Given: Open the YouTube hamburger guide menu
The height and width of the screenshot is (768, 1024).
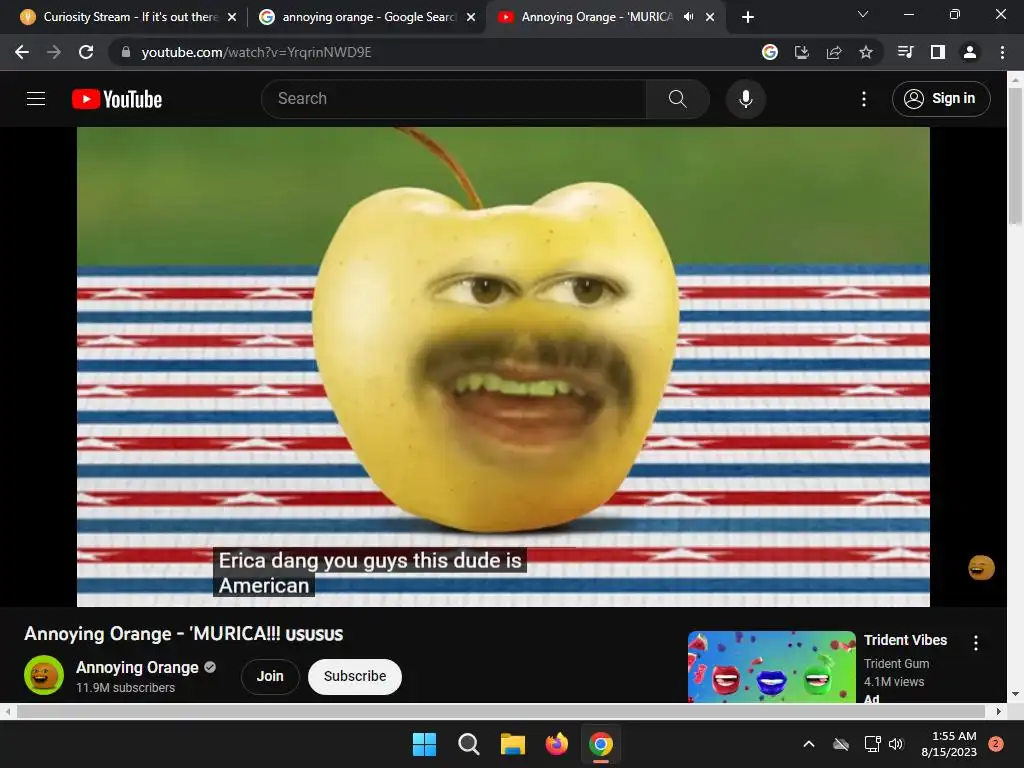Looking at the screenshot, I should [x=36, y=99].
